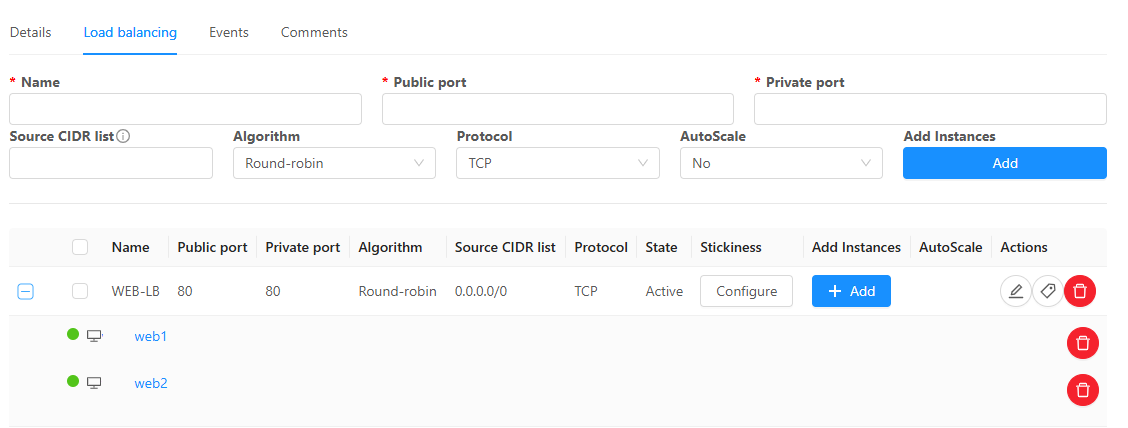Image resolution: width=1128 pixels, height=428 pixels.
Task: Open the Protocol TCP dropdown
Action: coord(557,163)
